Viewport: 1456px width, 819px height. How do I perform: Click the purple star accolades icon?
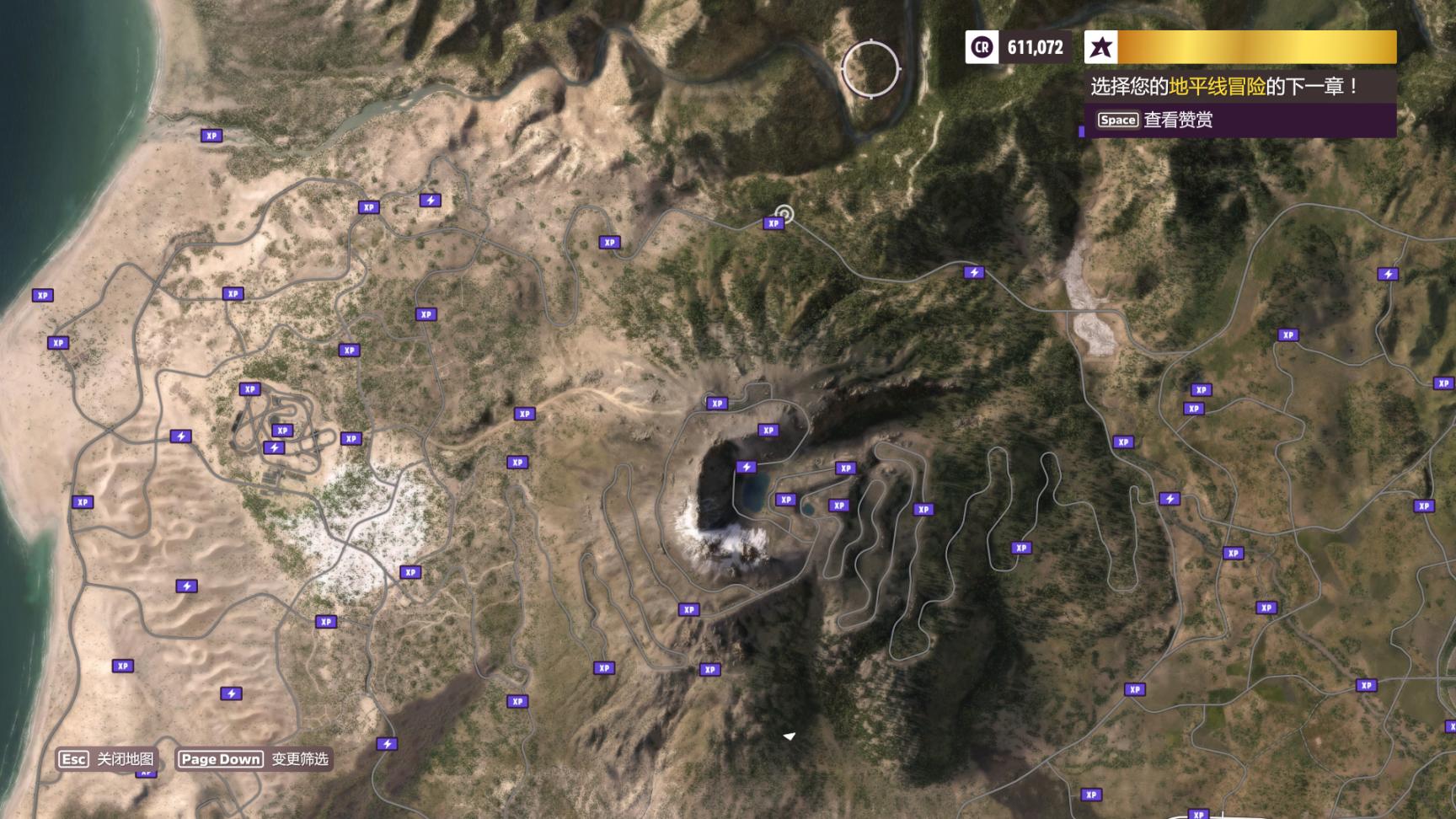tap(1100, 47)
